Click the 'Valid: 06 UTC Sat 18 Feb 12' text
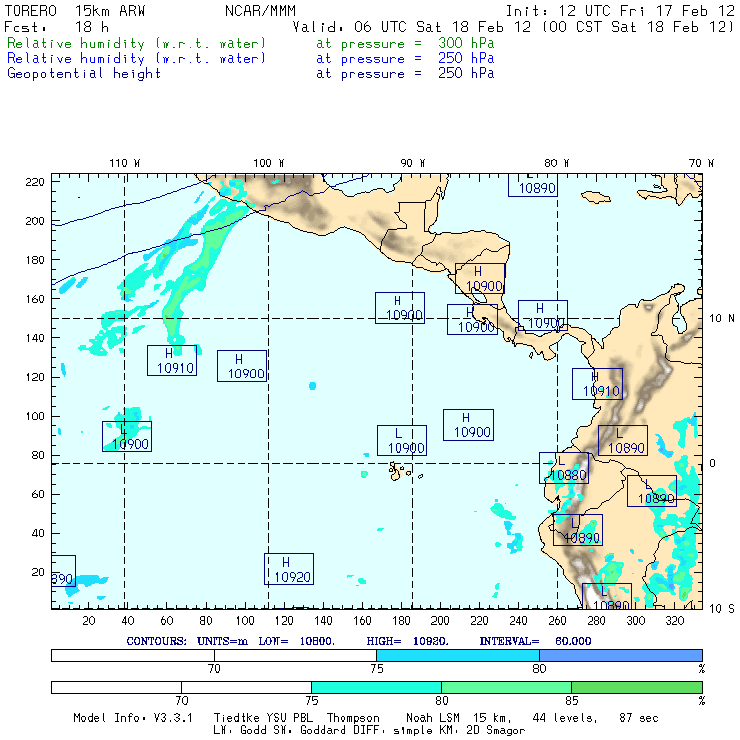Screen dimensions: 740x740 (x=412, y=27)
